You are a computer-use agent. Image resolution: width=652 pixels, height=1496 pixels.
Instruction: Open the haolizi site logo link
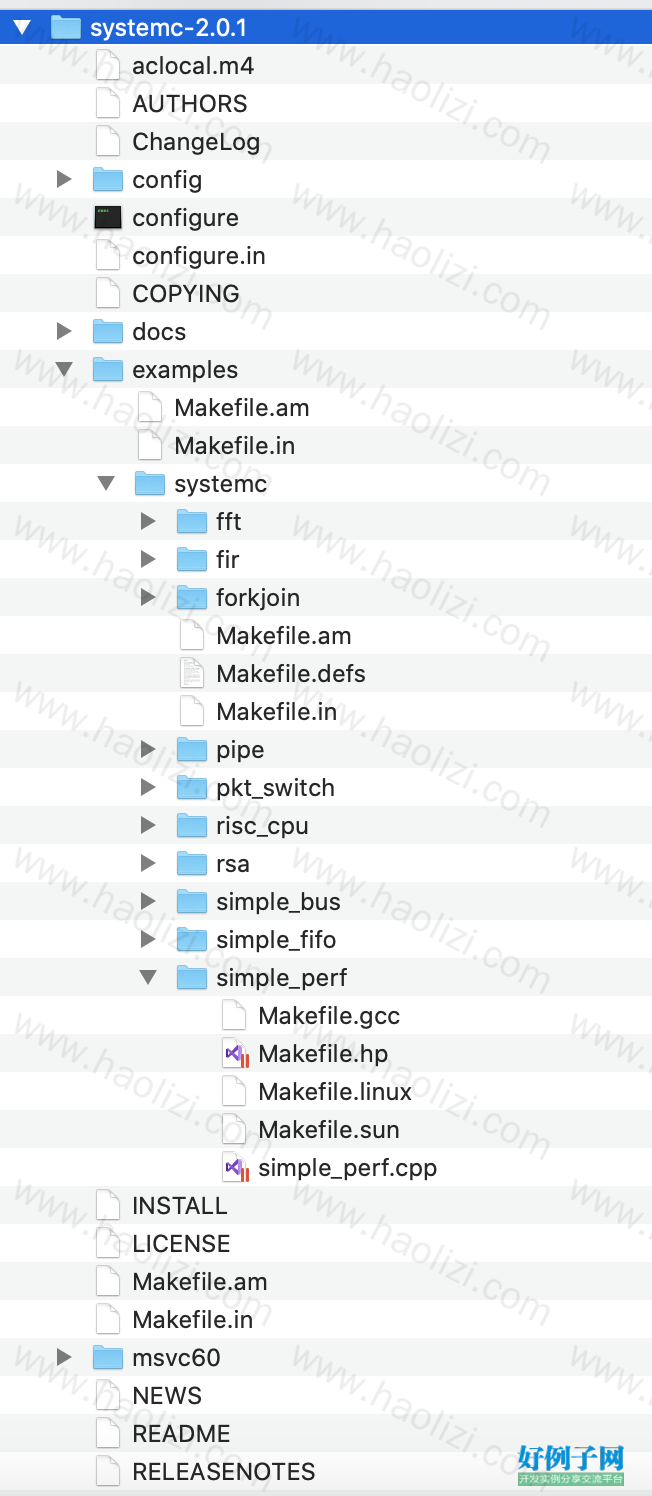[571, 1465]
